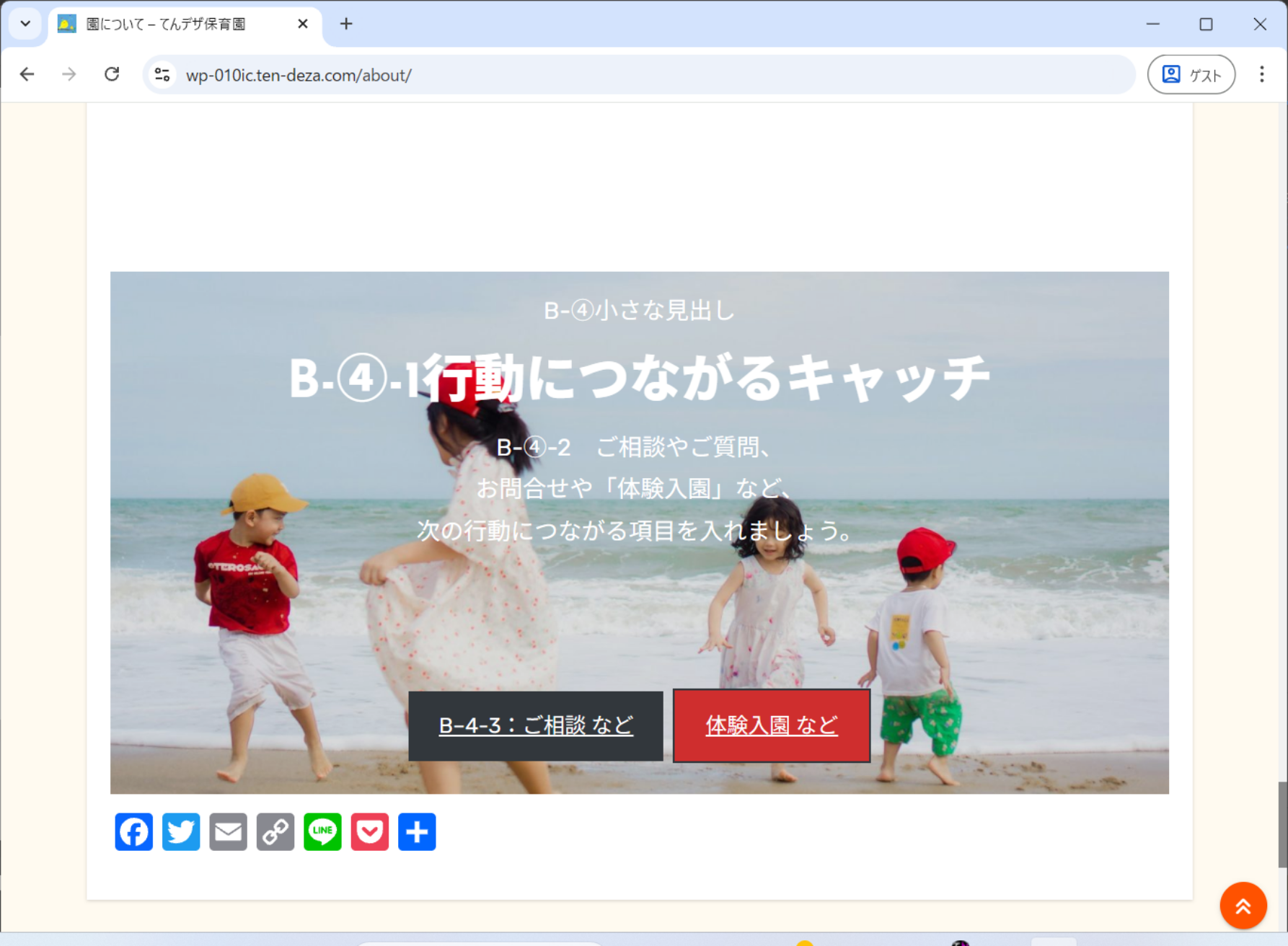Click the B-4-3：ご相談 など button
1288x946 pixels.
535,725
